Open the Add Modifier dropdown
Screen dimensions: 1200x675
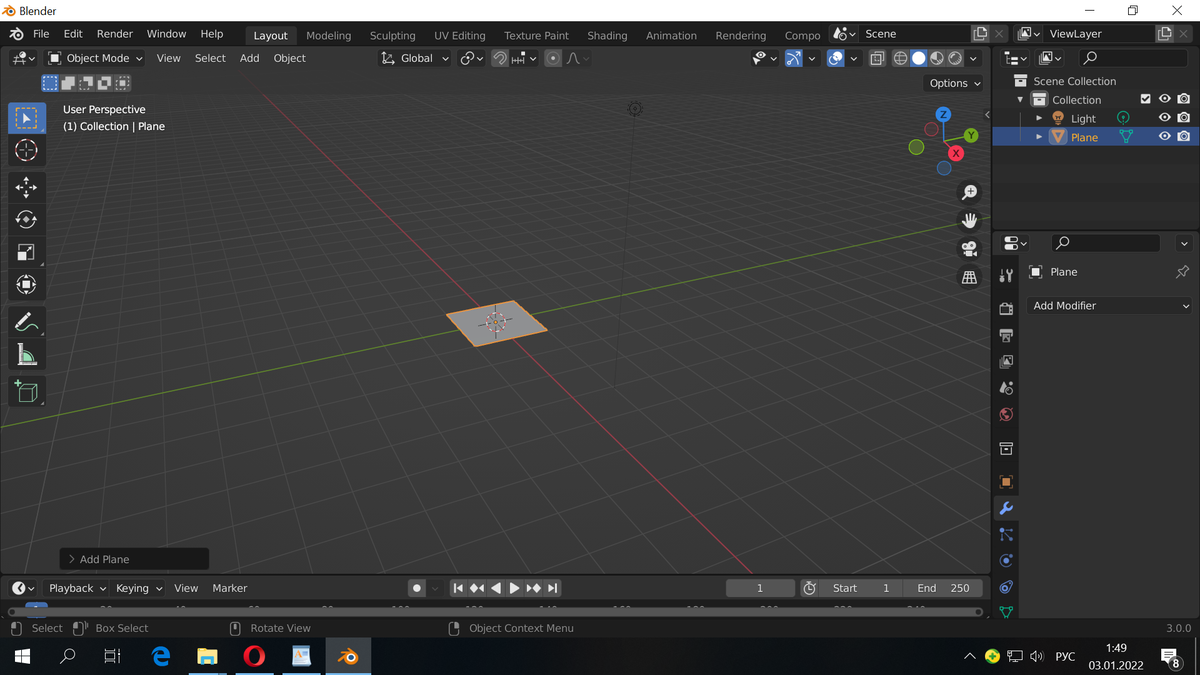pyautogui.click(x=1110, y=306)
